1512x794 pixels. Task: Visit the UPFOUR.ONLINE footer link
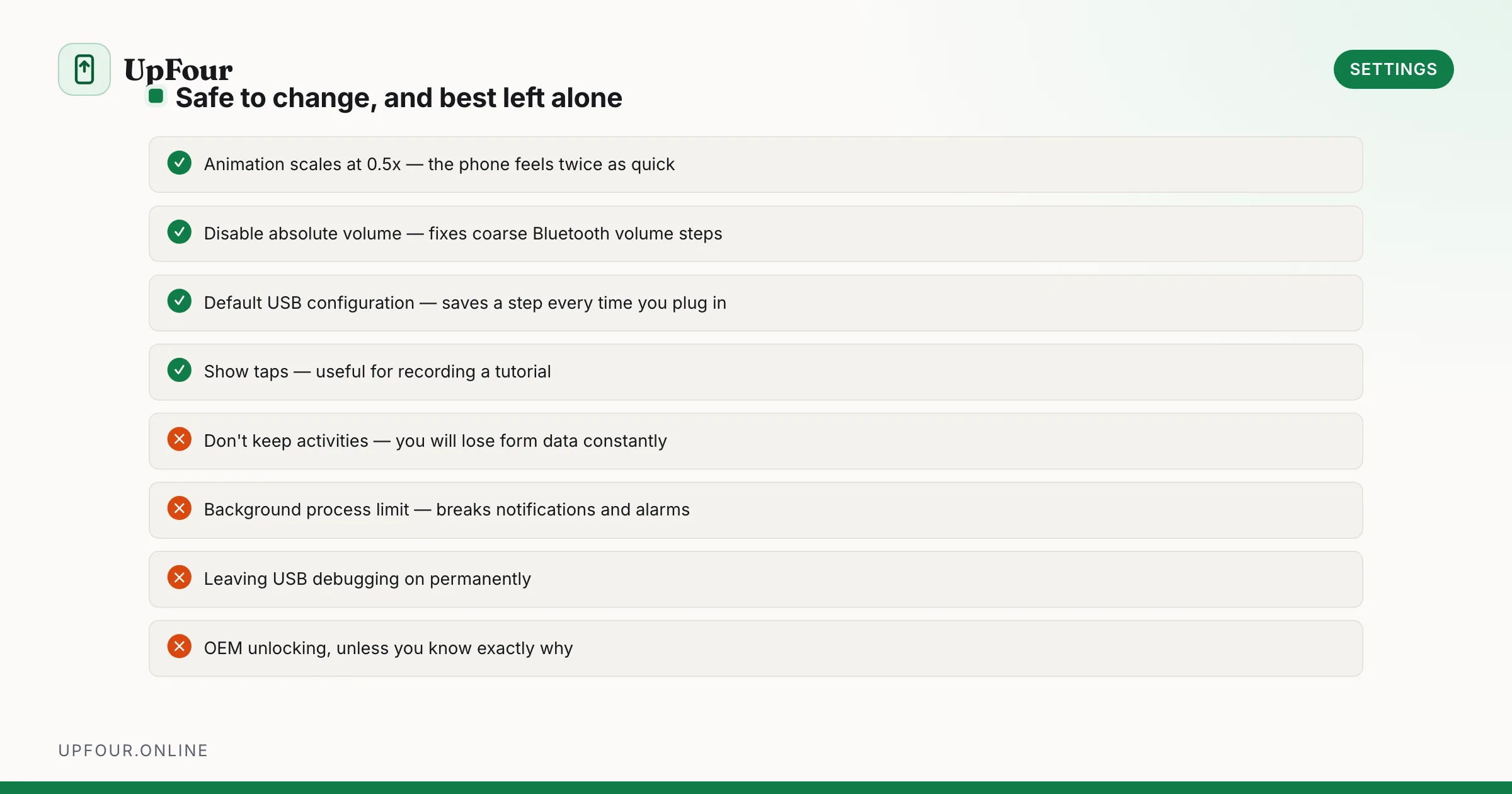(133, 751)
